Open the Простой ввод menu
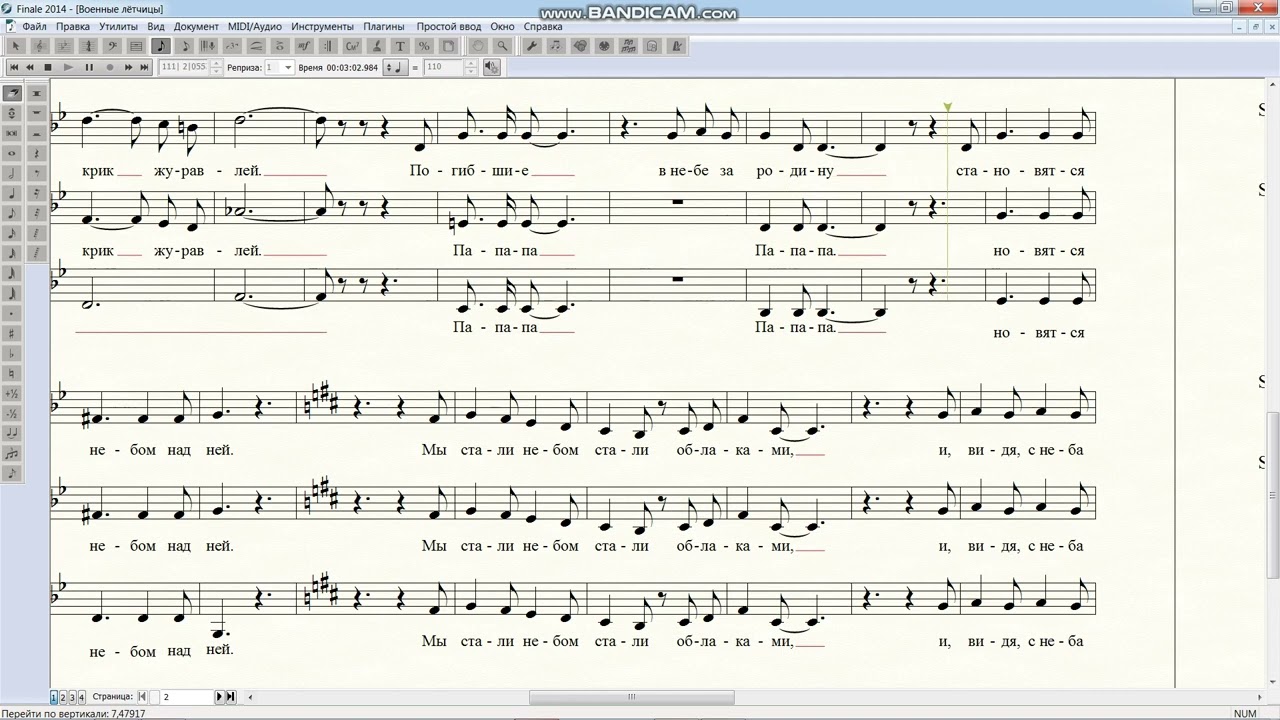 tap(449, 26)
